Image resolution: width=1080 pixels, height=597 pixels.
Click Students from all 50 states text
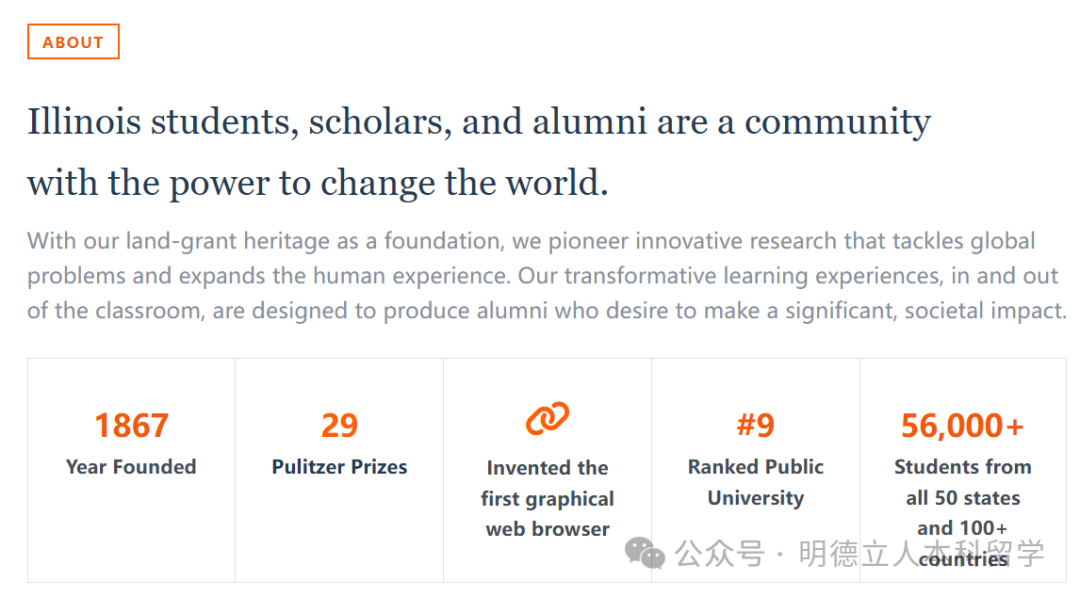(x=963, y=482)
